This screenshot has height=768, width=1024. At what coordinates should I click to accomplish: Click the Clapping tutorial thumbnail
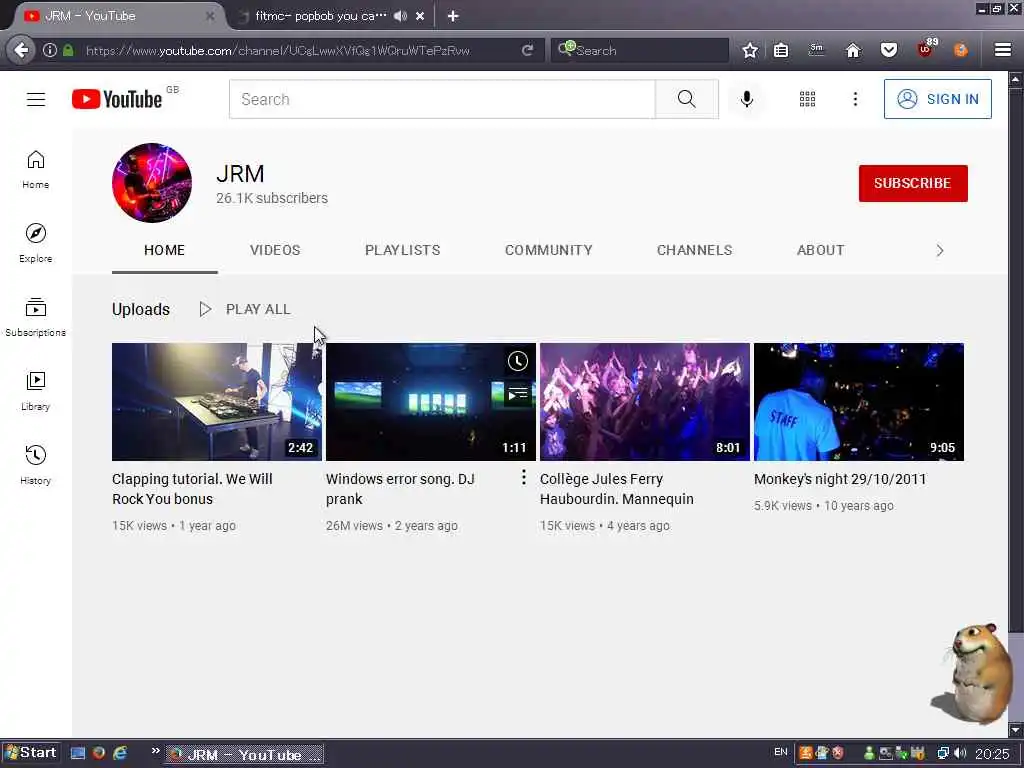click(217, 402)
